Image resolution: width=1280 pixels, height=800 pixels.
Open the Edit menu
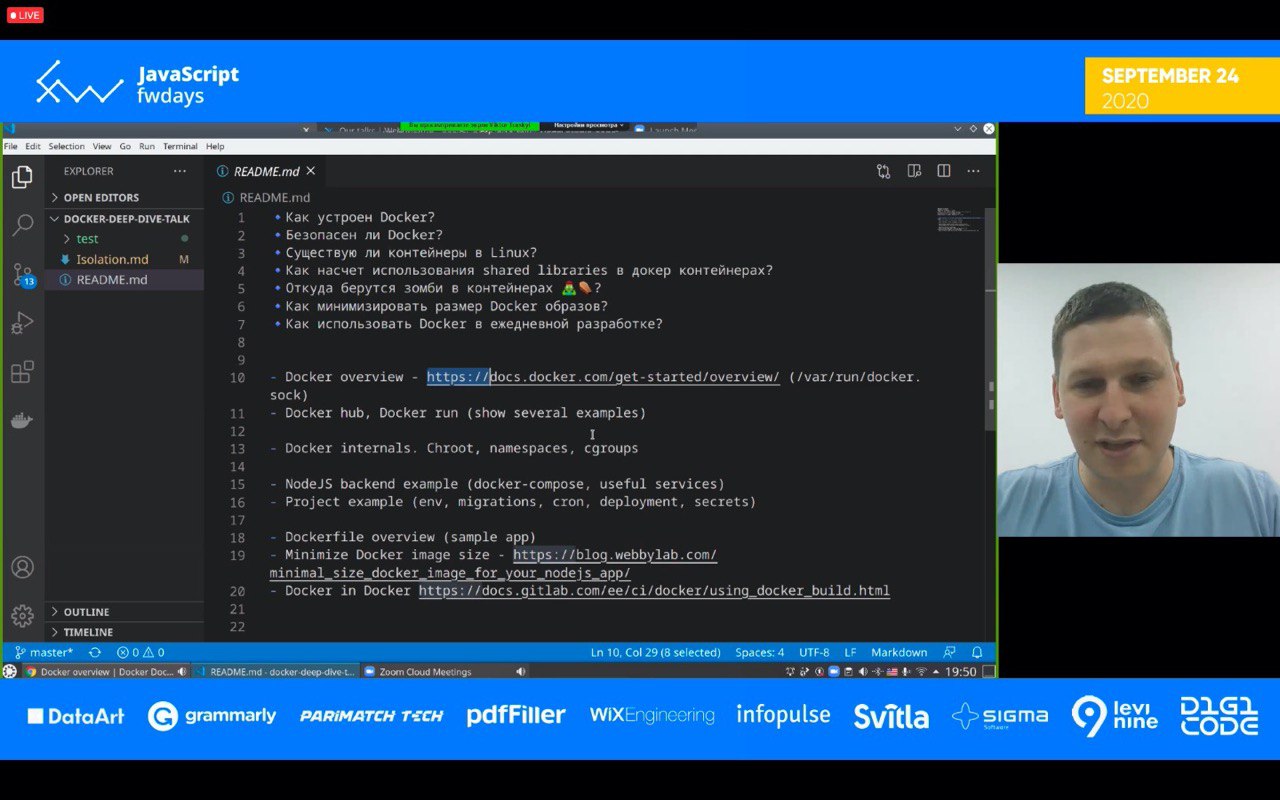[x=33, y=146]
